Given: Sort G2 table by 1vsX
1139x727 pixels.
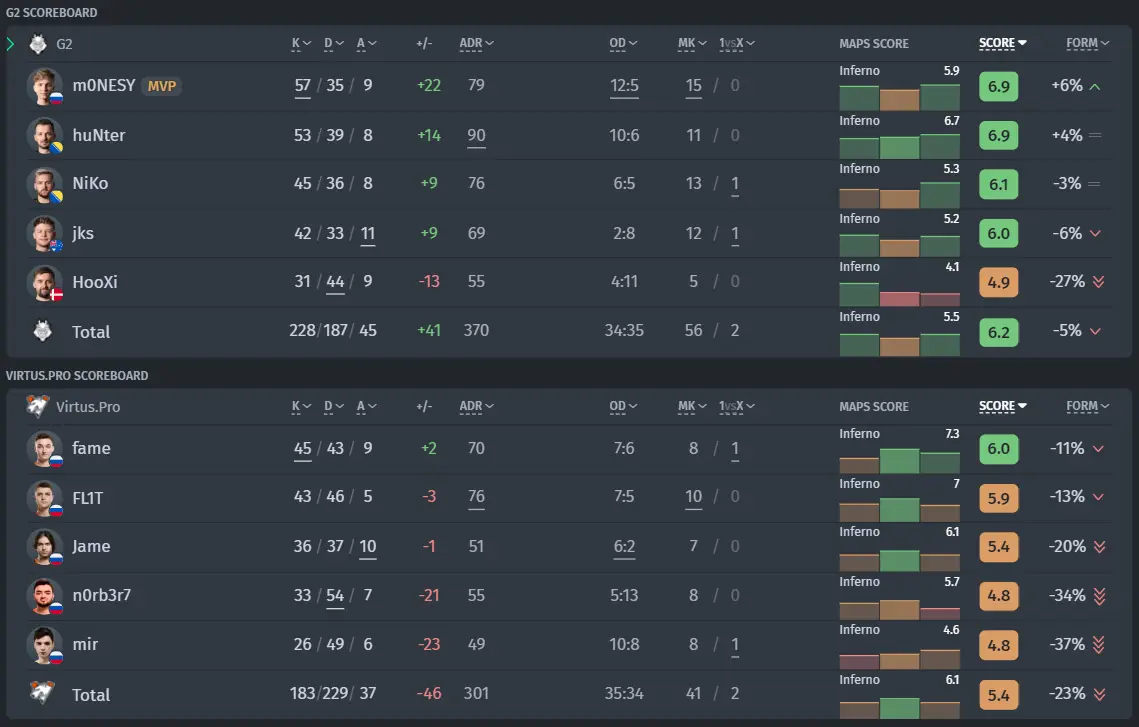Looking at the screenshot, I should point(737,44).
